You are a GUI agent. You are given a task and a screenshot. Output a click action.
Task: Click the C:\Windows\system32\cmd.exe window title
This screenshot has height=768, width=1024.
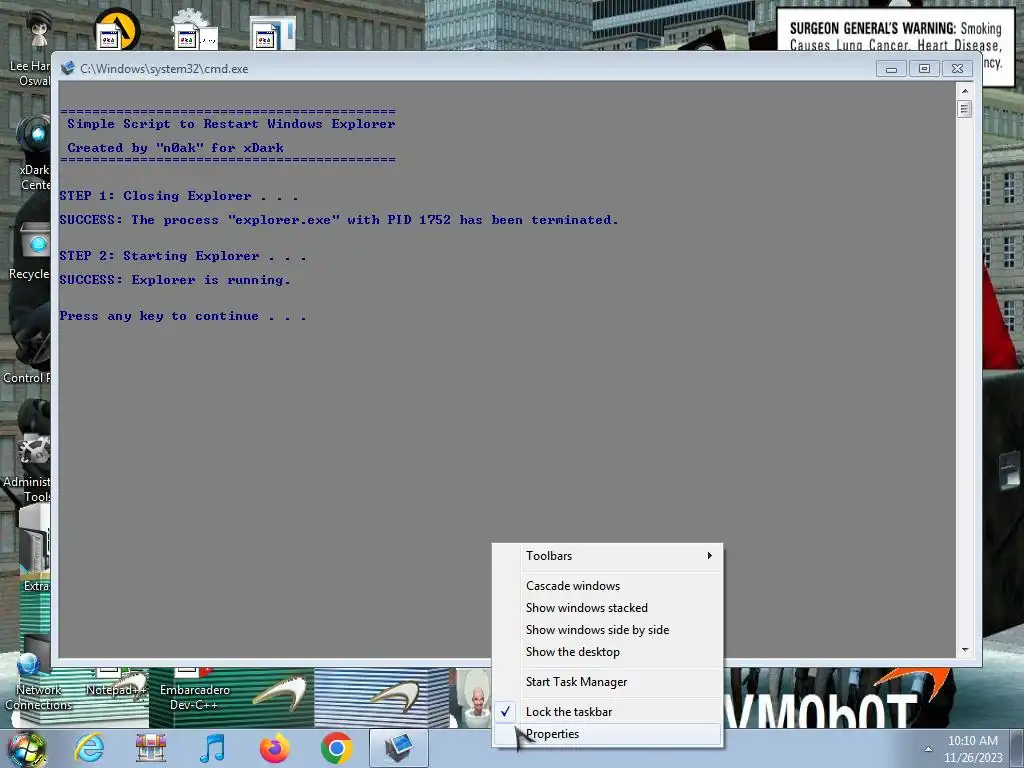(164, 69)
